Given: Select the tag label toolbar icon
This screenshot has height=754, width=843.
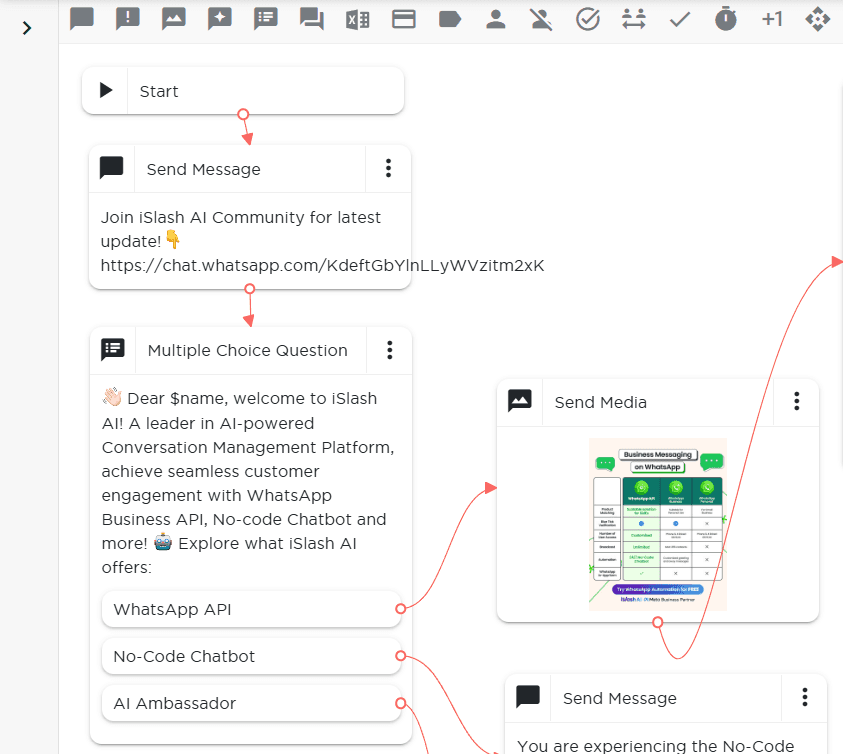Looking at the screenshot, I should (449, 19).
